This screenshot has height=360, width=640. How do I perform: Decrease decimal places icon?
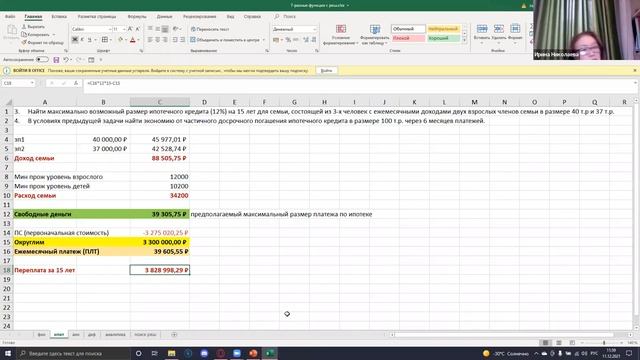313,40
